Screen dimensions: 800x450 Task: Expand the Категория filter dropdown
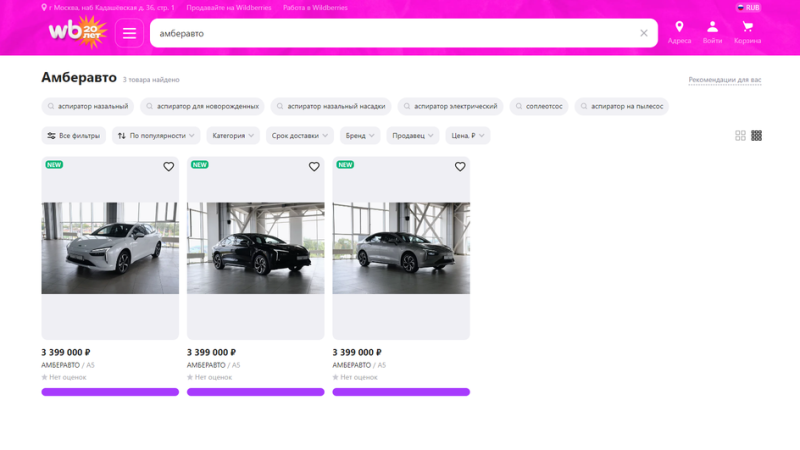233,136
